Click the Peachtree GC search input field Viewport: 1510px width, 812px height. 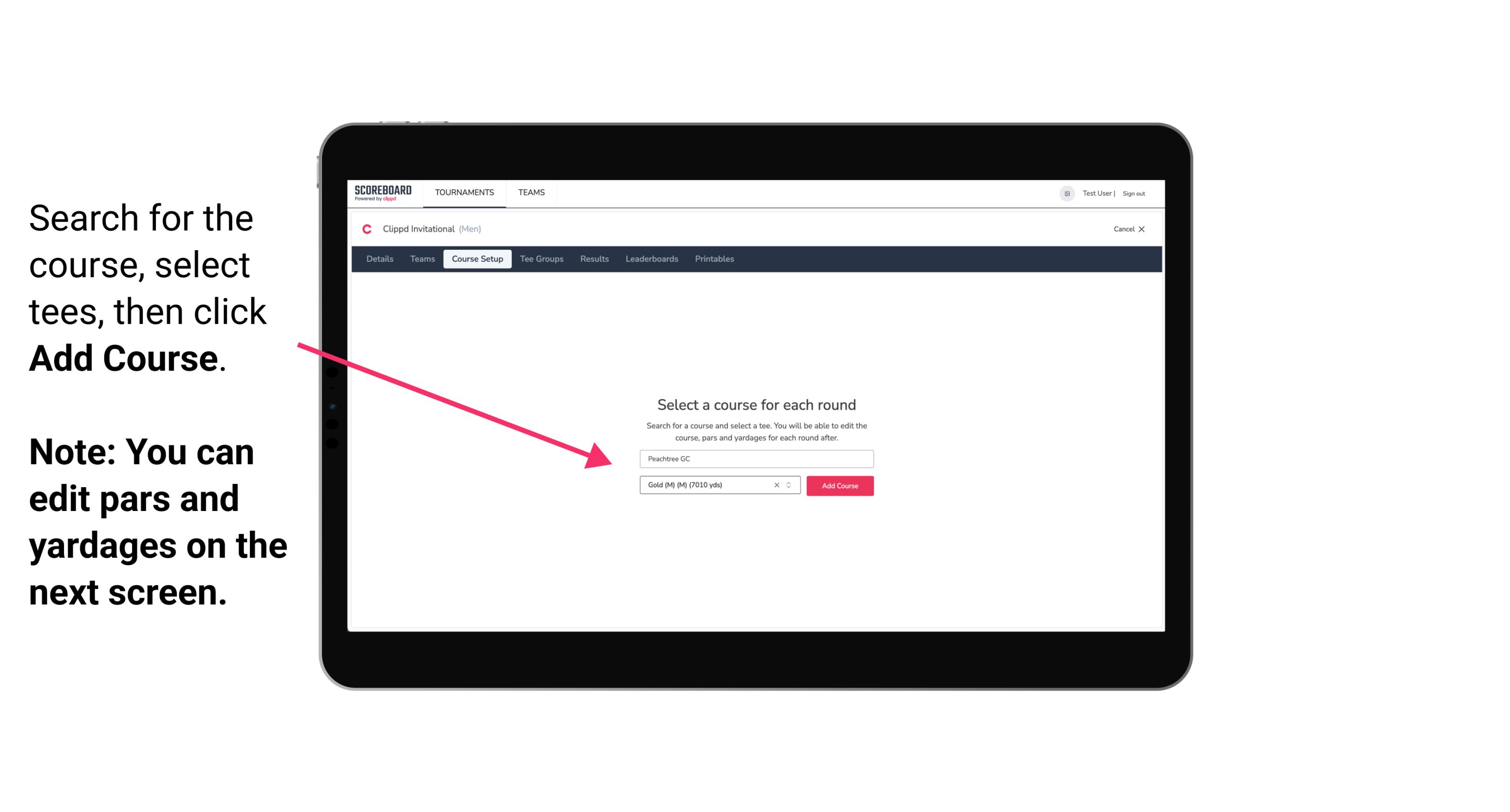(x=754, y=459)
